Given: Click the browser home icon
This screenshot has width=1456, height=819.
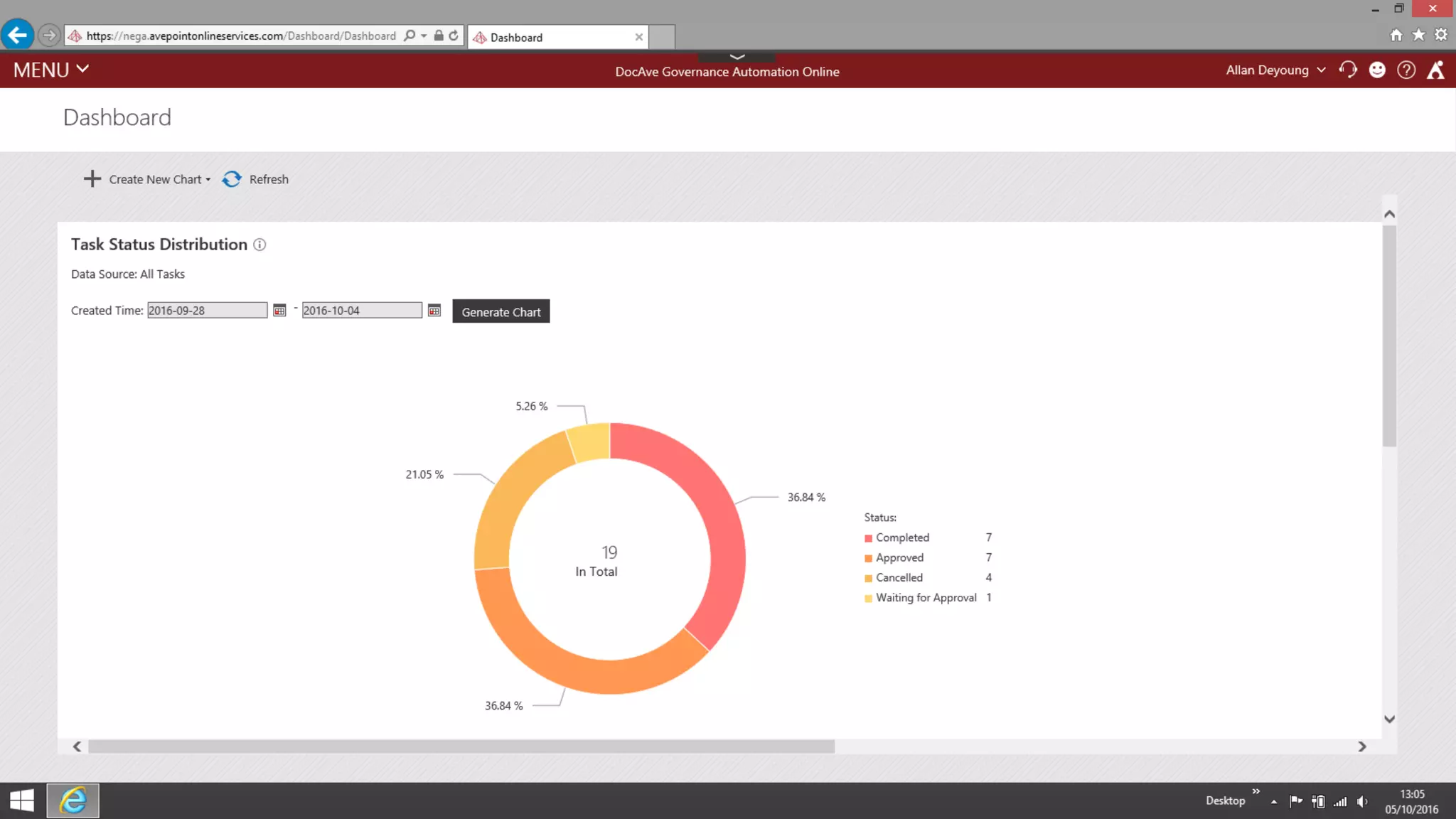Looking at the screenshot, I should click(x=1396, y=35).
